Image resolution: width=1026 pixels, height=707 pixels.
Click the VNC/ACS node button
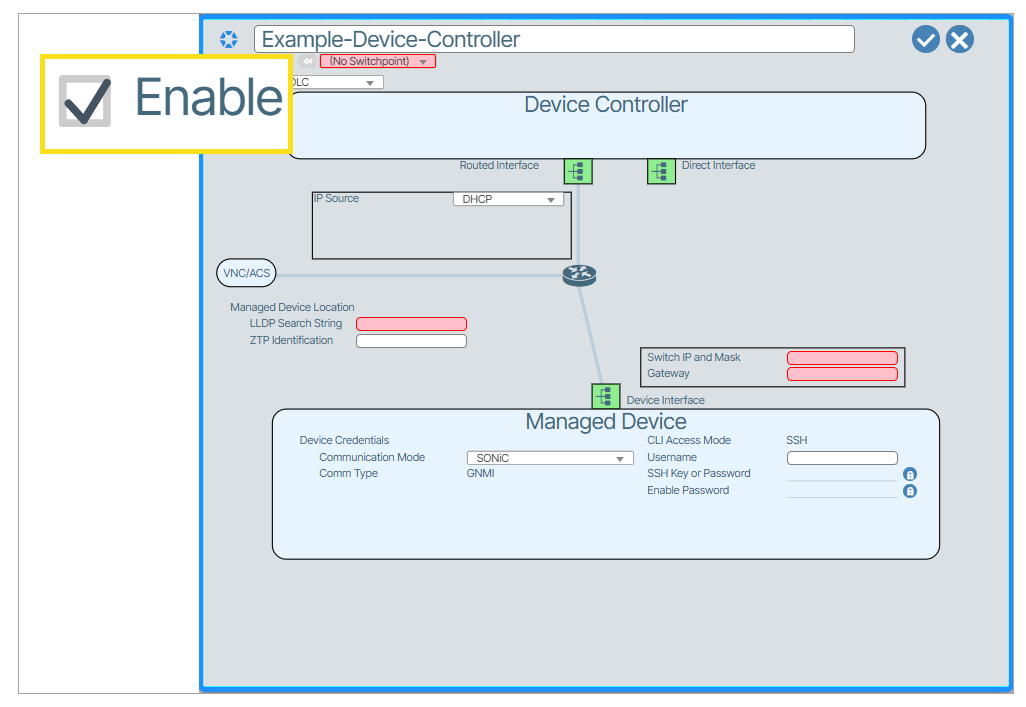tap(246, 273)
